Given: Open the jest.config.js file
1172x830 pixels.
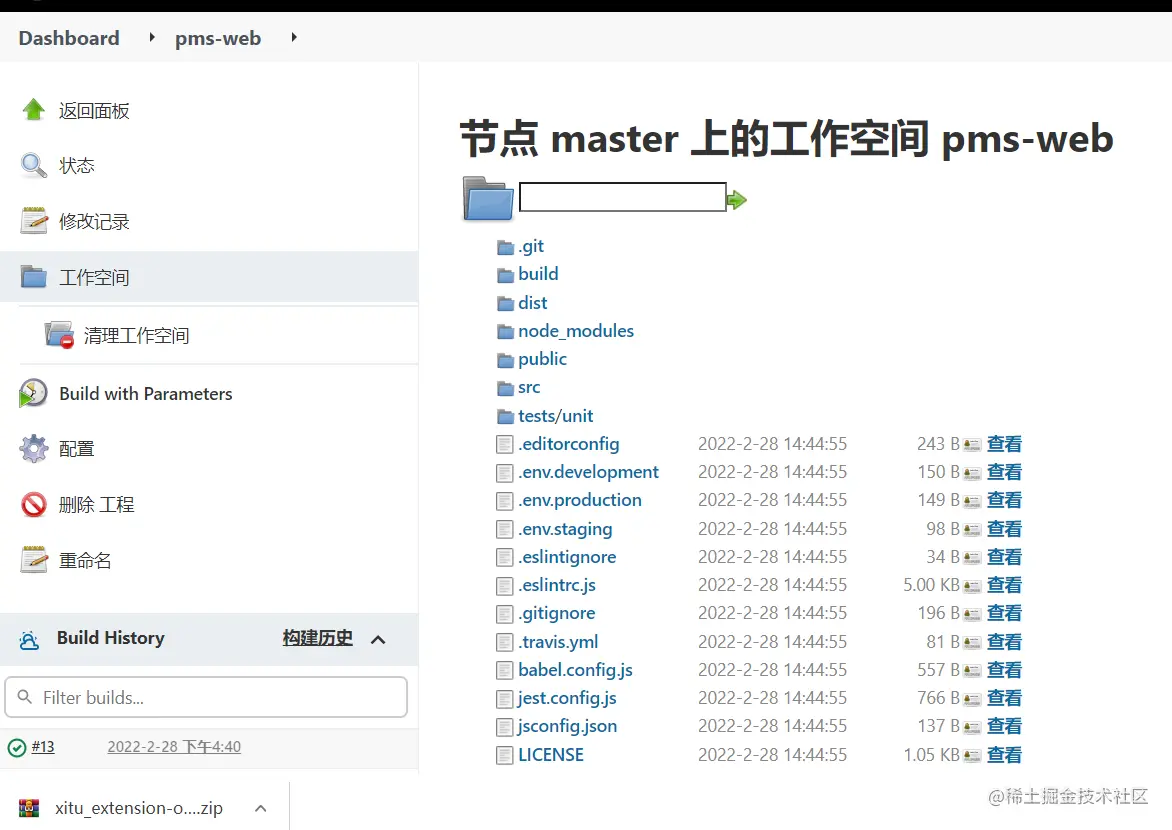Looking at the screenshot, I should click(567, 698).
